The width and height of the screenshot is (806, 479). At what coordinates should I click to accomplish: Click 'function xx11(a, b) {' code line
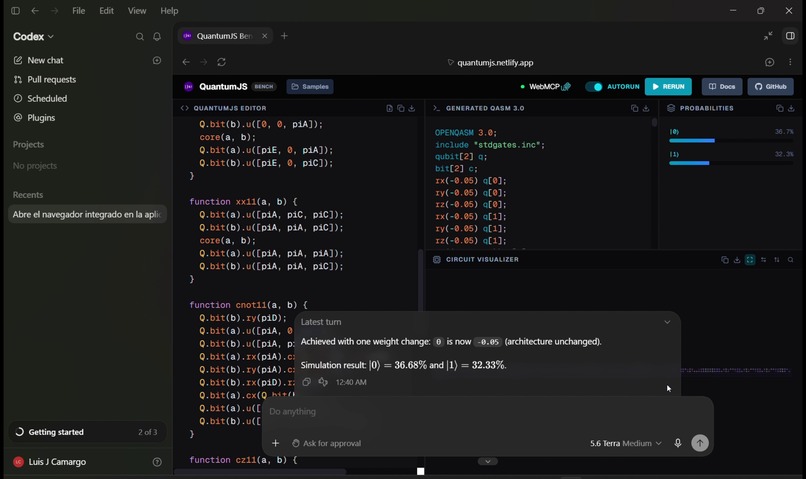[243, 202]
